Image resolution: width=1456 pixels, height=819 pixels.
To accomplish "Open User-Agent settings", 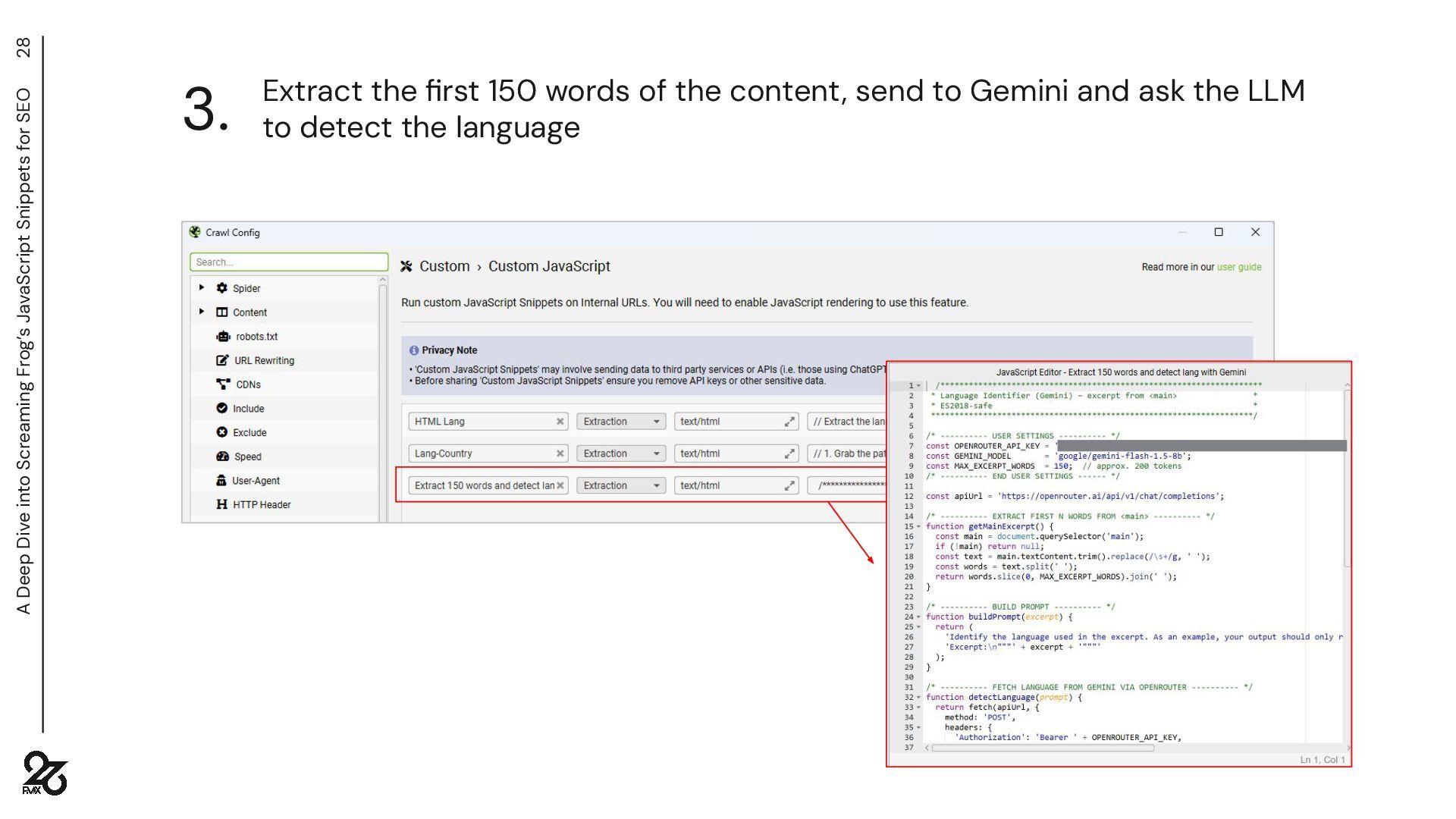I will [256, 481].
